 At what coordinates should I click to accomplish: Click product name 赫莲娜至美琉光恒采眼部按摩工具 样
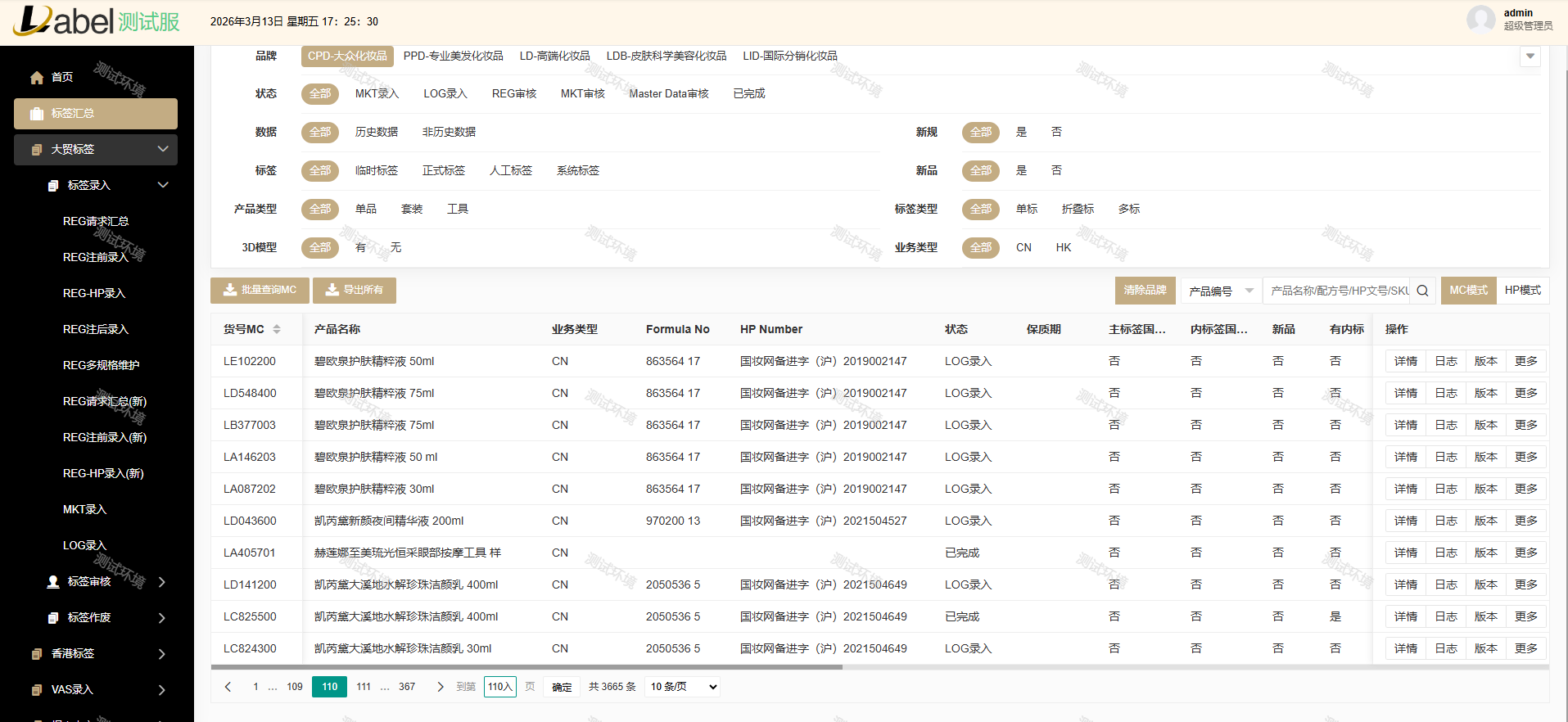(408, 553)
